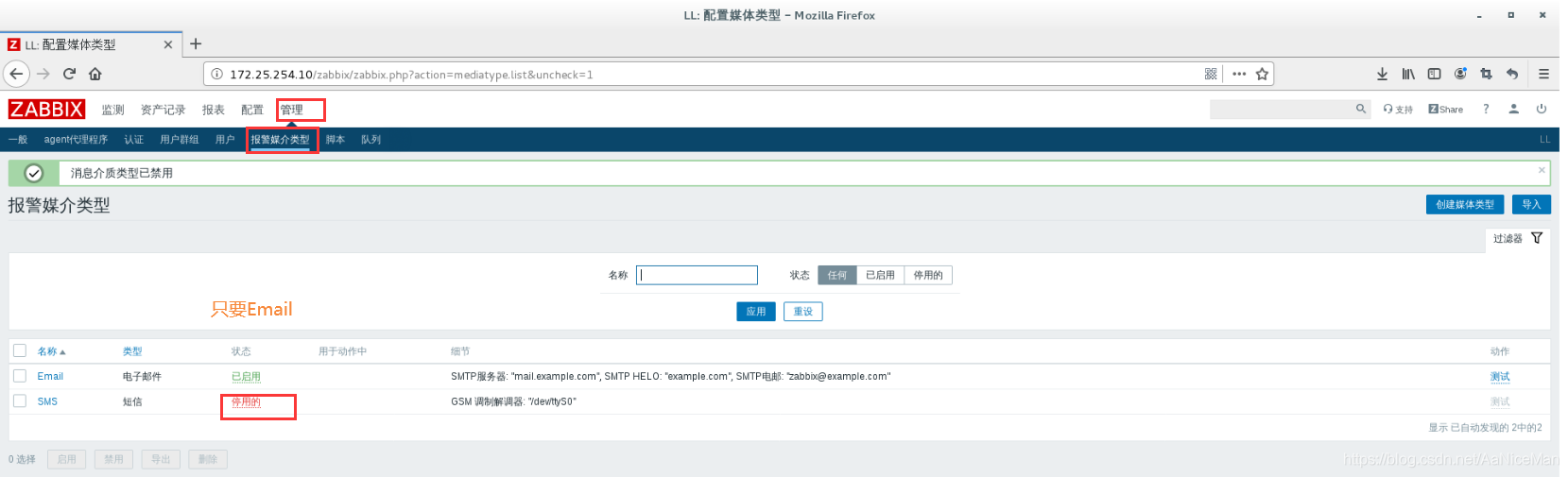The image size is (1568, 477).
Task: Open Zabbix Share link
Action: tap(1445, 110)
